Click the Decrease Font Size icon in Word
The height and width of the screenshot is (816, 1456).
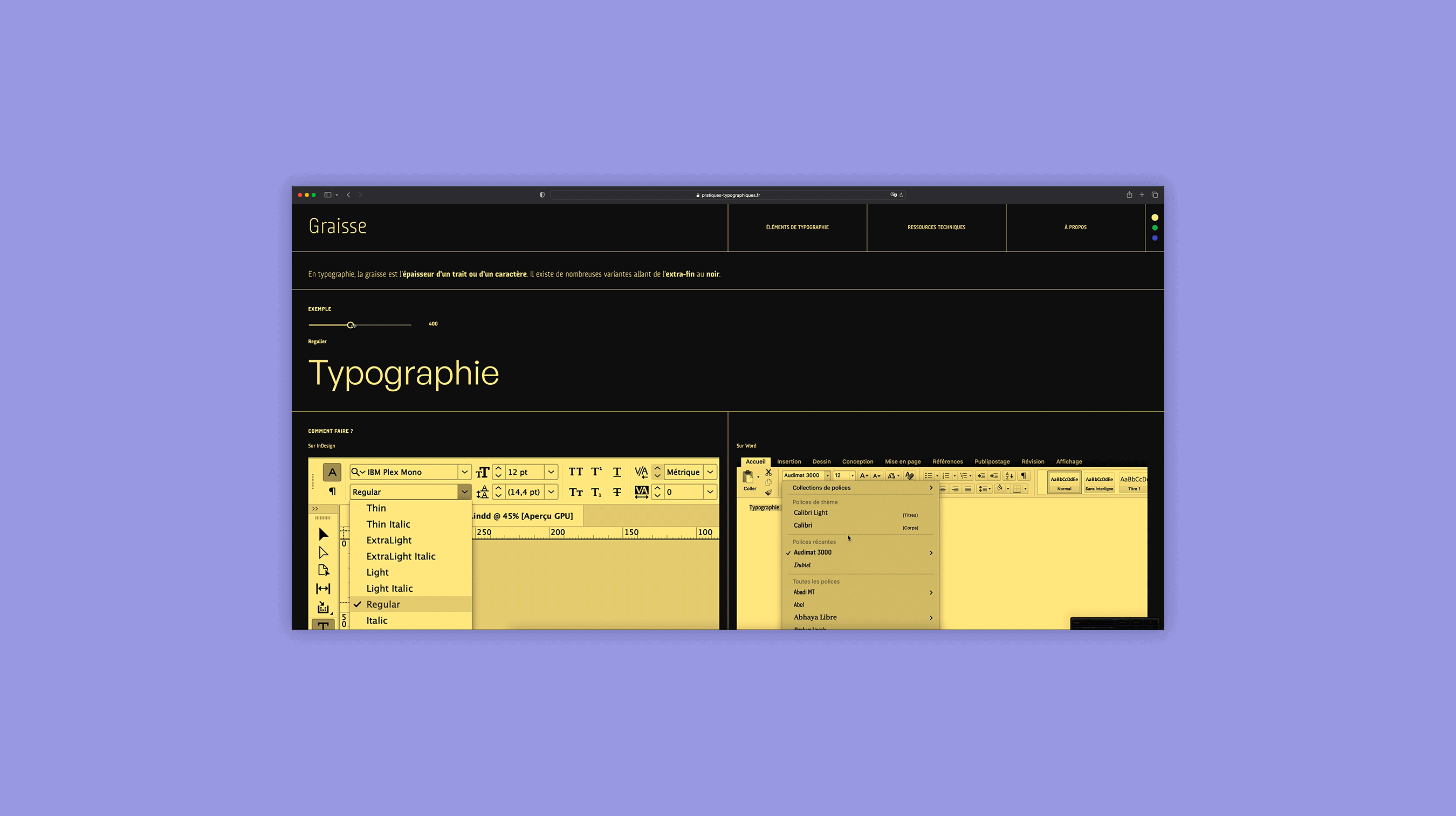(877, 476)
